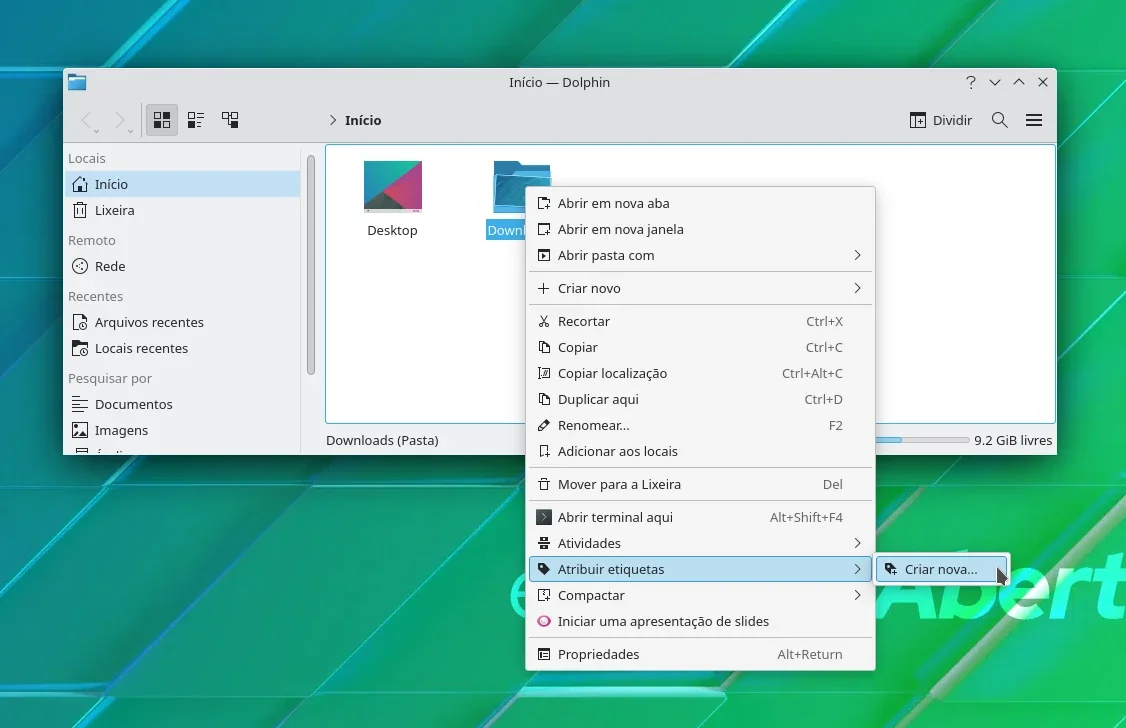Viewport: 1126px width, 728px height.
Task: Switch to Icons view mode
Action: (162, 120)
